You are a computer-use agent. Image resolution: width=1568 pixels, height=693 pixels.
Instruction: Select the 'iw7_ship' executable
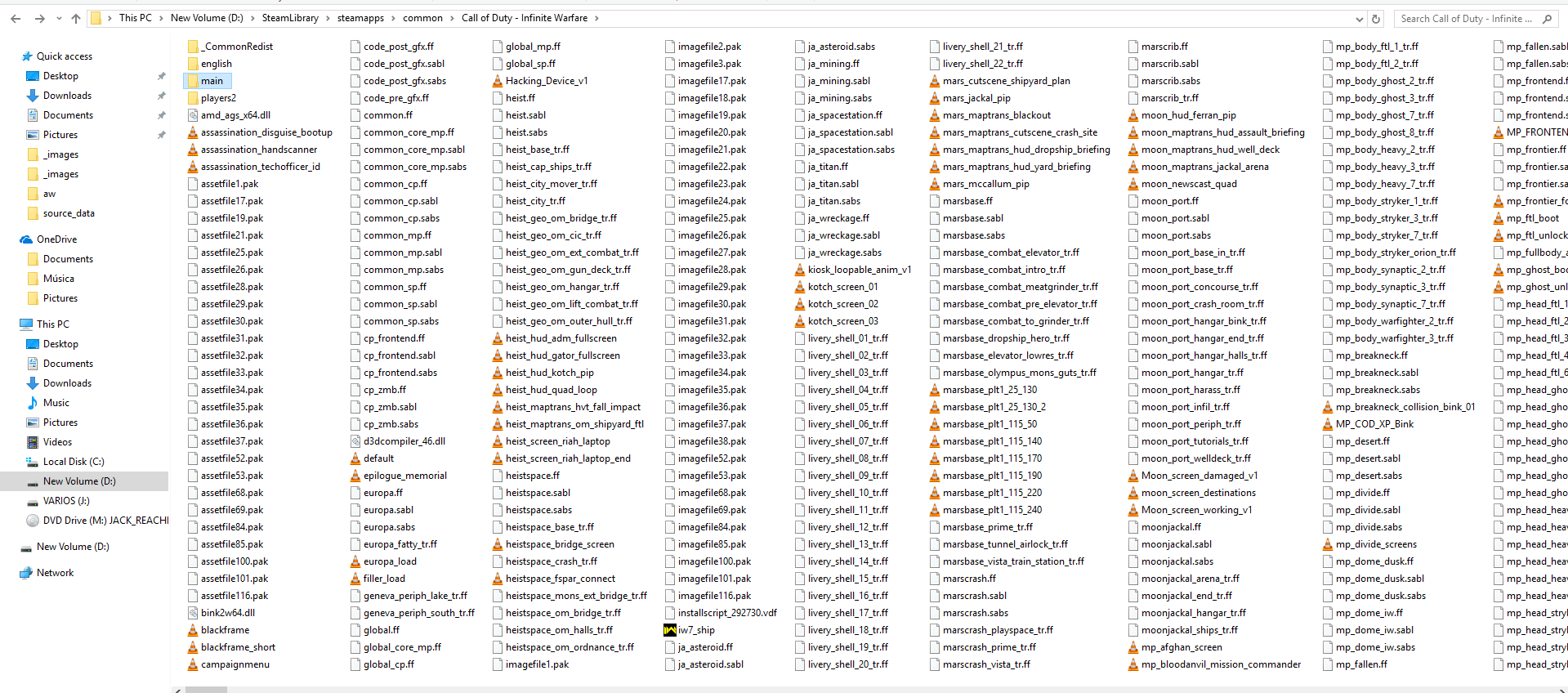tap(696, 630)
